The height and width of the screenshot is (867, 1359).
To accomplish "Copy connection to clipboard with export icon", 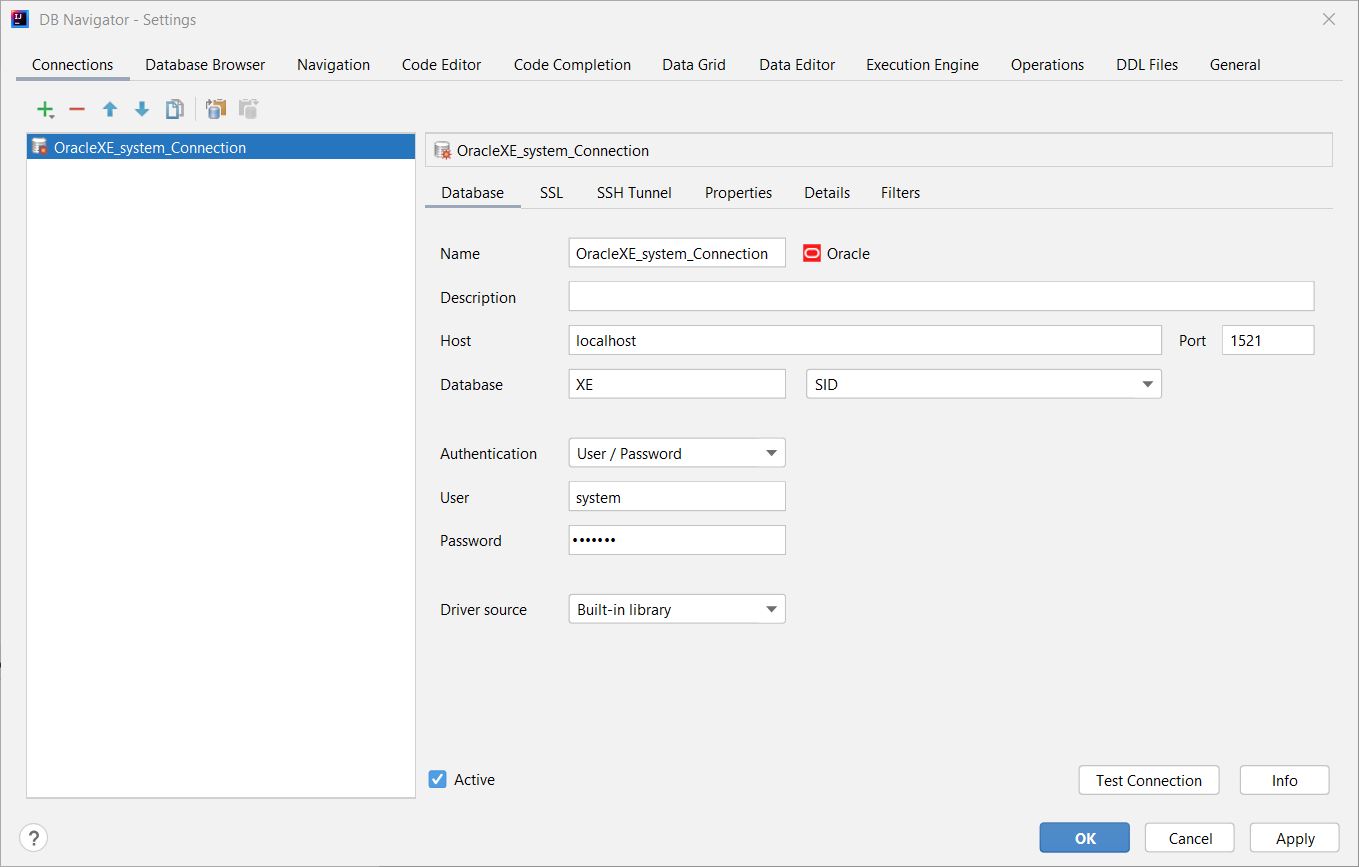I will tap(216, 110).
